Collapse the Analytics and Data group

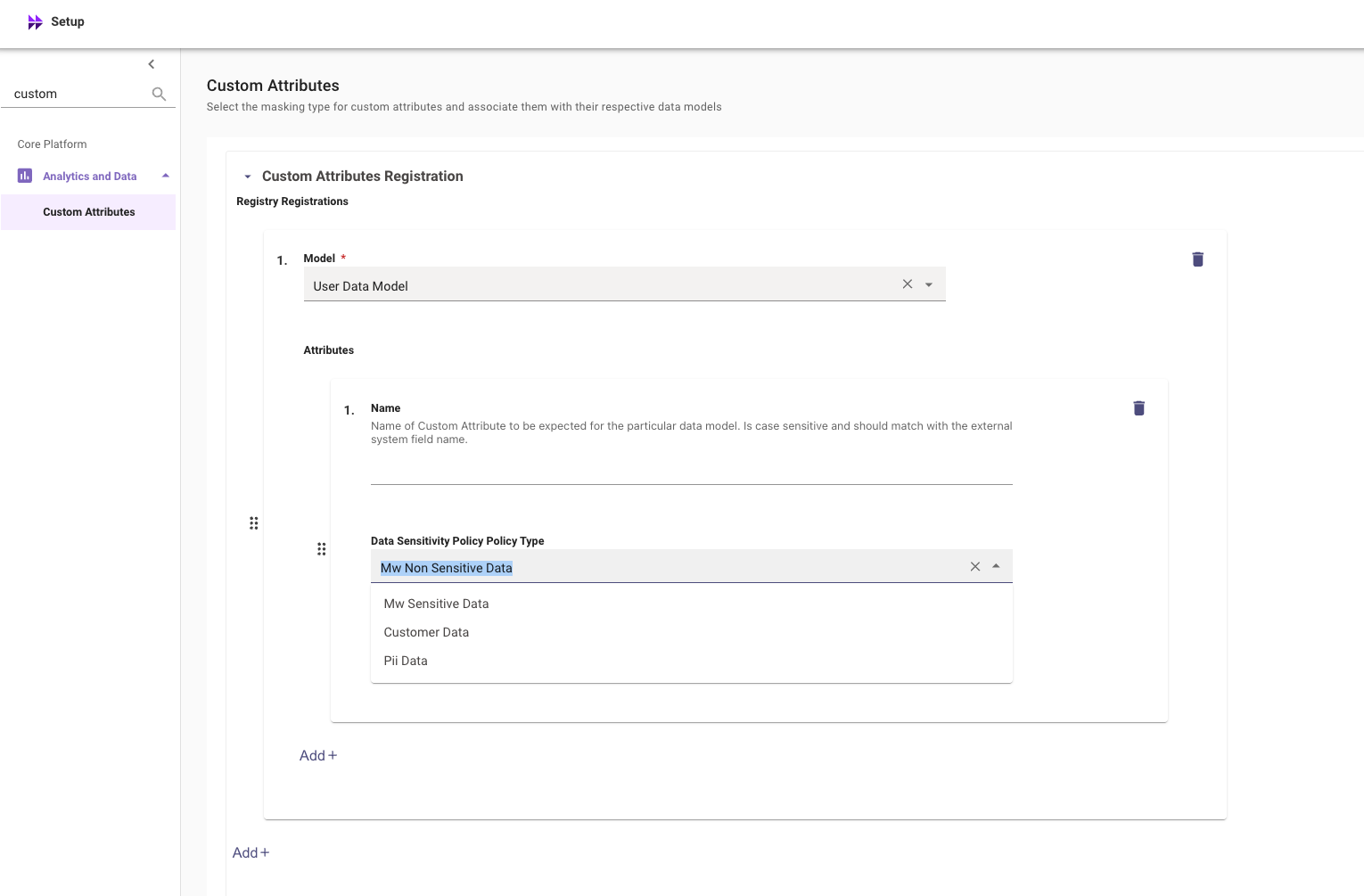pos(166,176)
